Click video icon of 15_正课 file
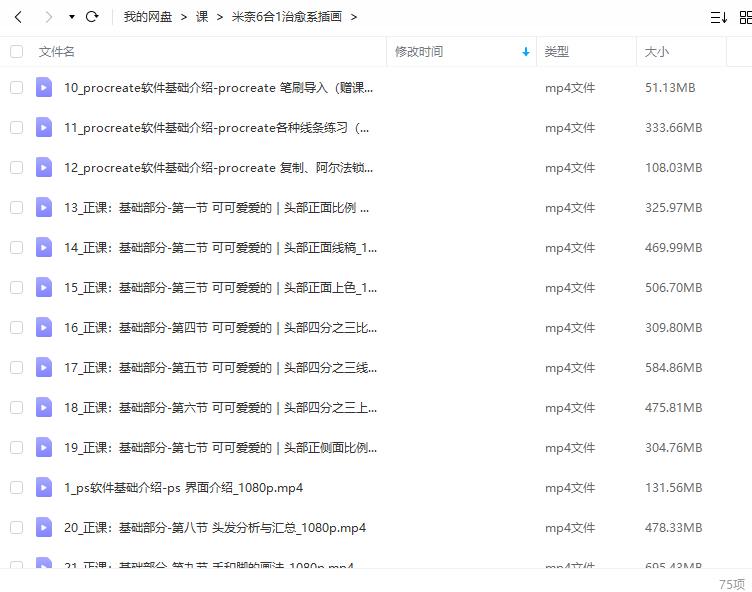 point(44,288)
